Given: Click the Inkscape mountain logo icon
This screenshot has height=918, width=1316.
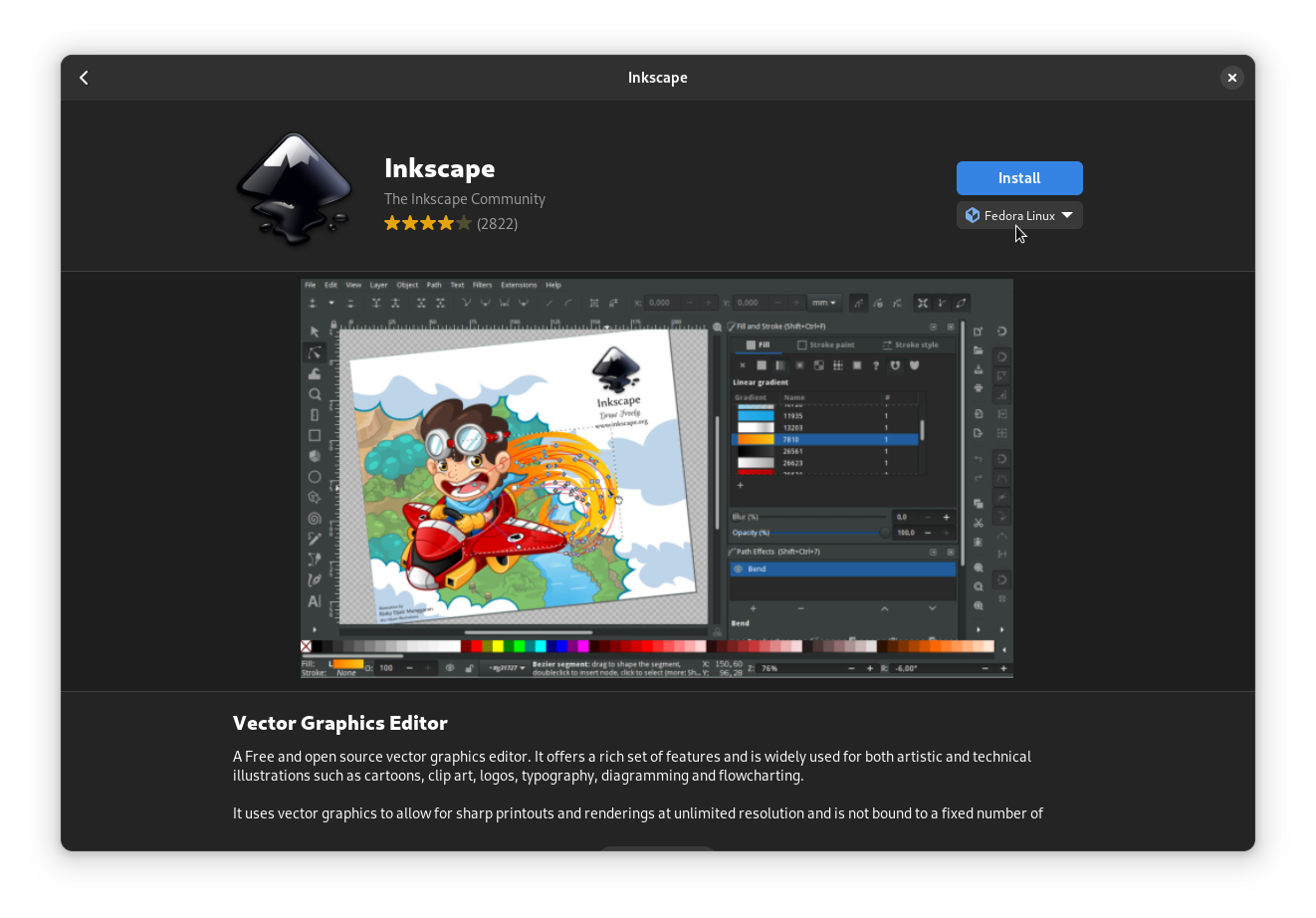Looking at the screenshot, I should 295,187.
